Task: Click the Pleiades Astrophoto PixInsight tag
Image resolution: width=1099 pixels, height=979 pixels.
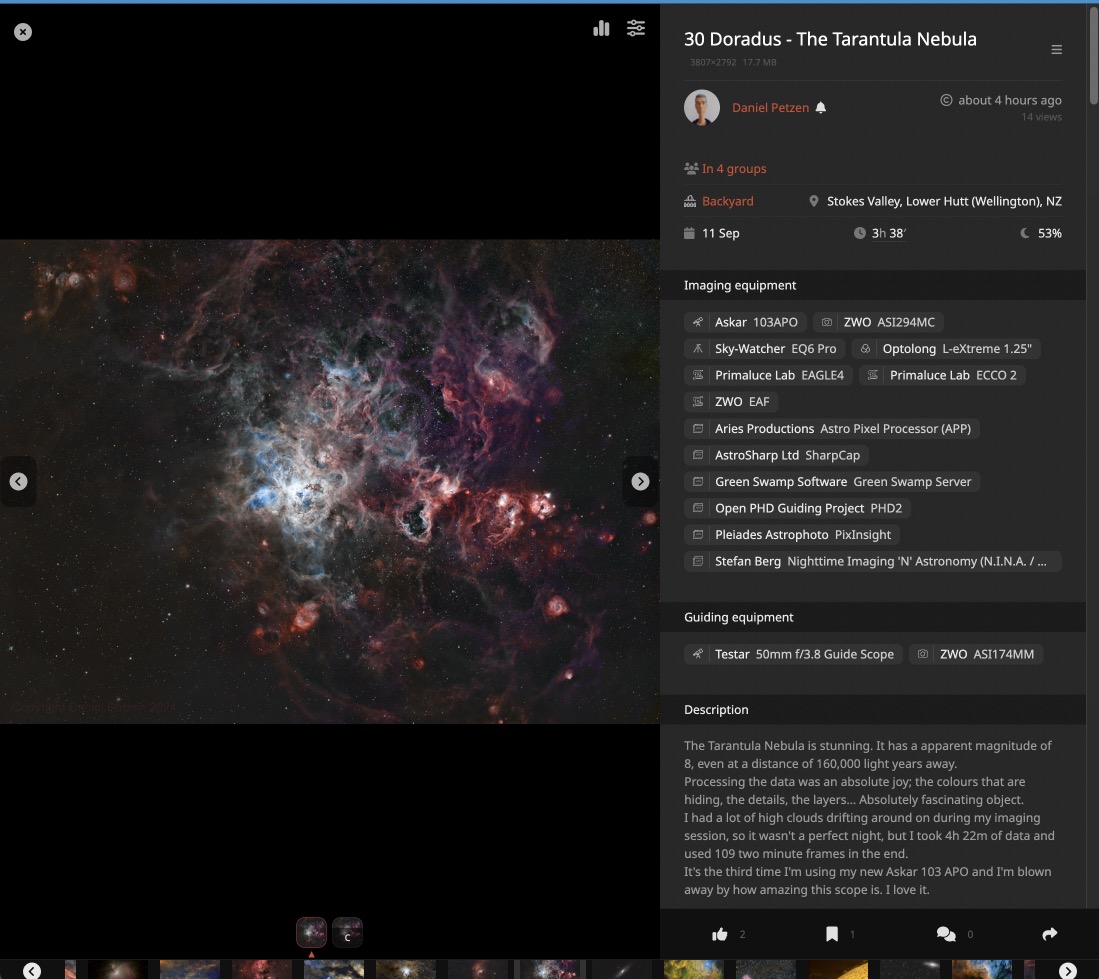Action: (792, 535)
